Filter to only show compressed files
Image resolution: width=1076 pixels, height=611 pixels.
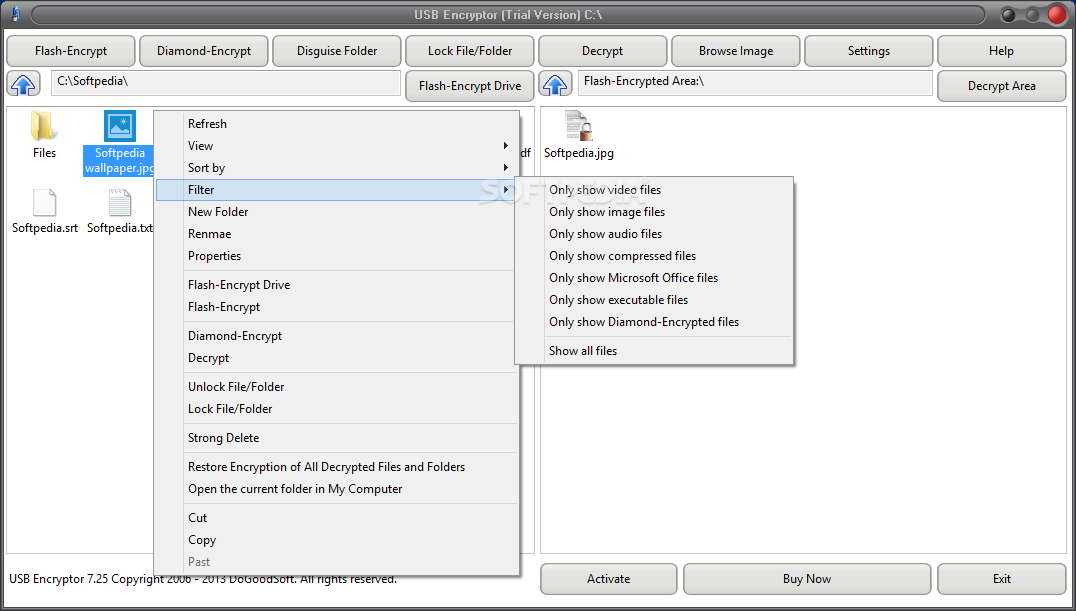(654, 255)
